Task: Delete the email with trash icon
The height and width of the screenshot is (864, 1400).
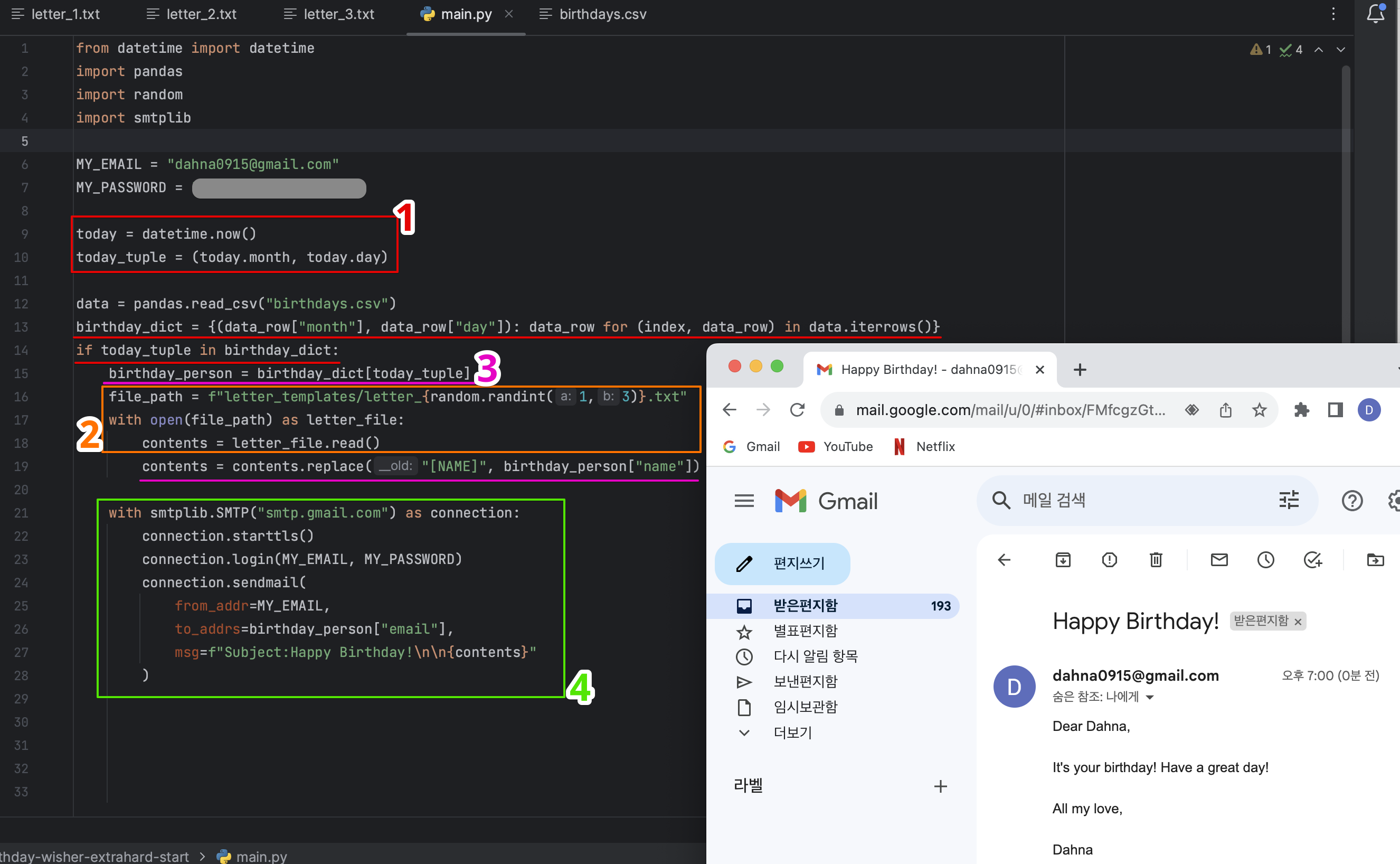Action: [1156, 559]
